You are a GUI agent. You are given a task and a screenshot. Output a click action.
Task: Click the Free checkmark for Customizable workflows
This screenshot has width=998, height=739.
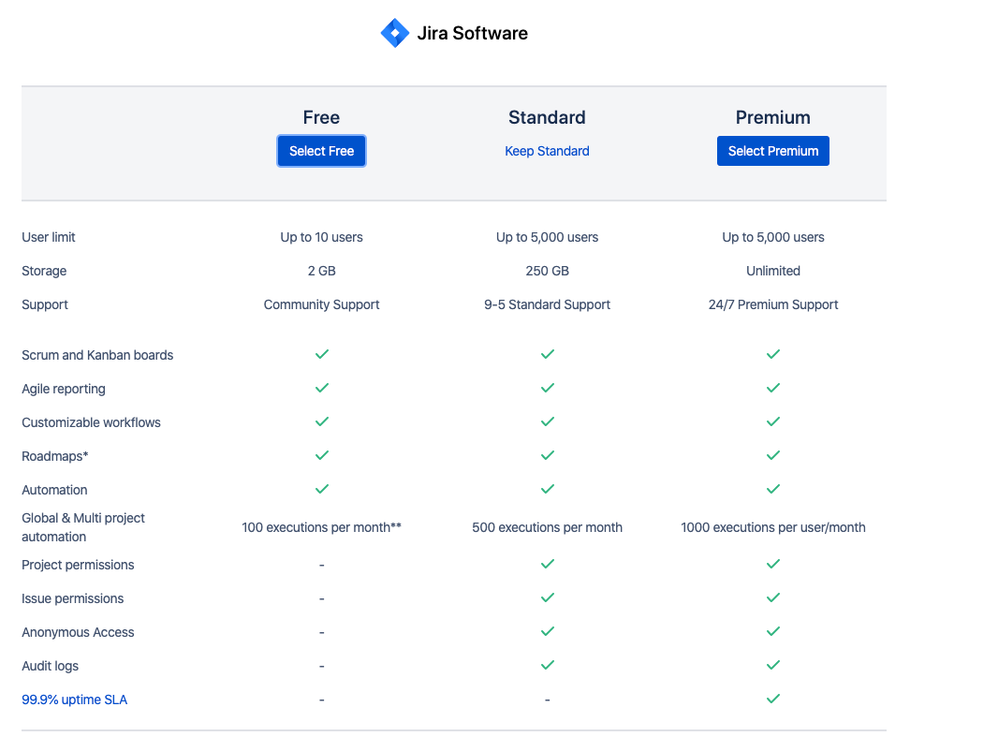tap(322, 421)
